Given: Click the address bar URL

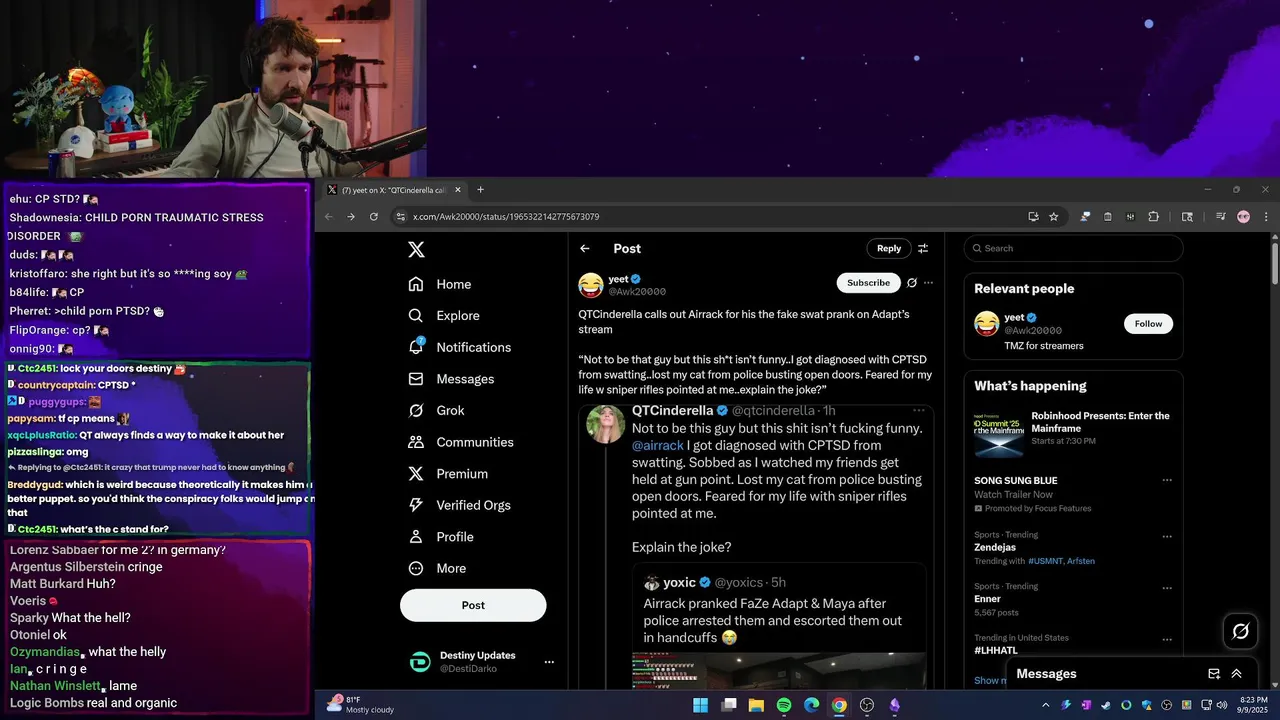Looking at the screenshot, I should click(x=506, y=217).
